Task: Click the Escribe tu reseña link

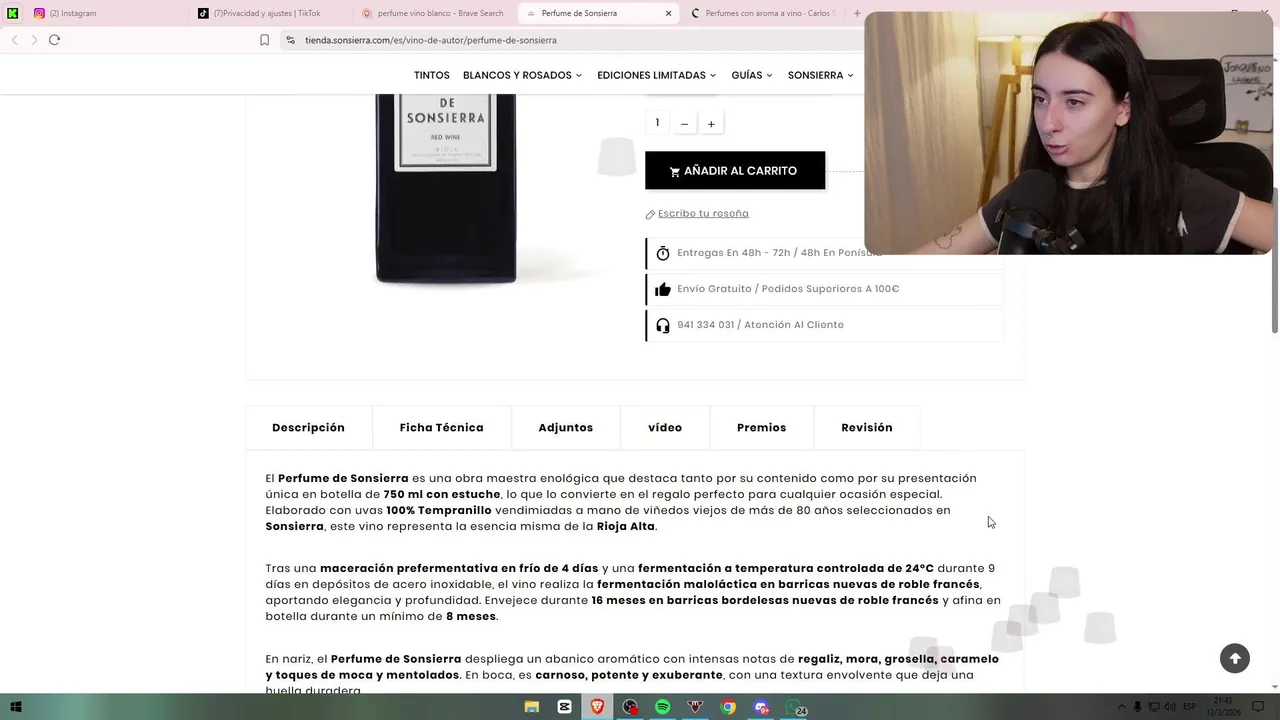Action: click(x=703, y=213)
